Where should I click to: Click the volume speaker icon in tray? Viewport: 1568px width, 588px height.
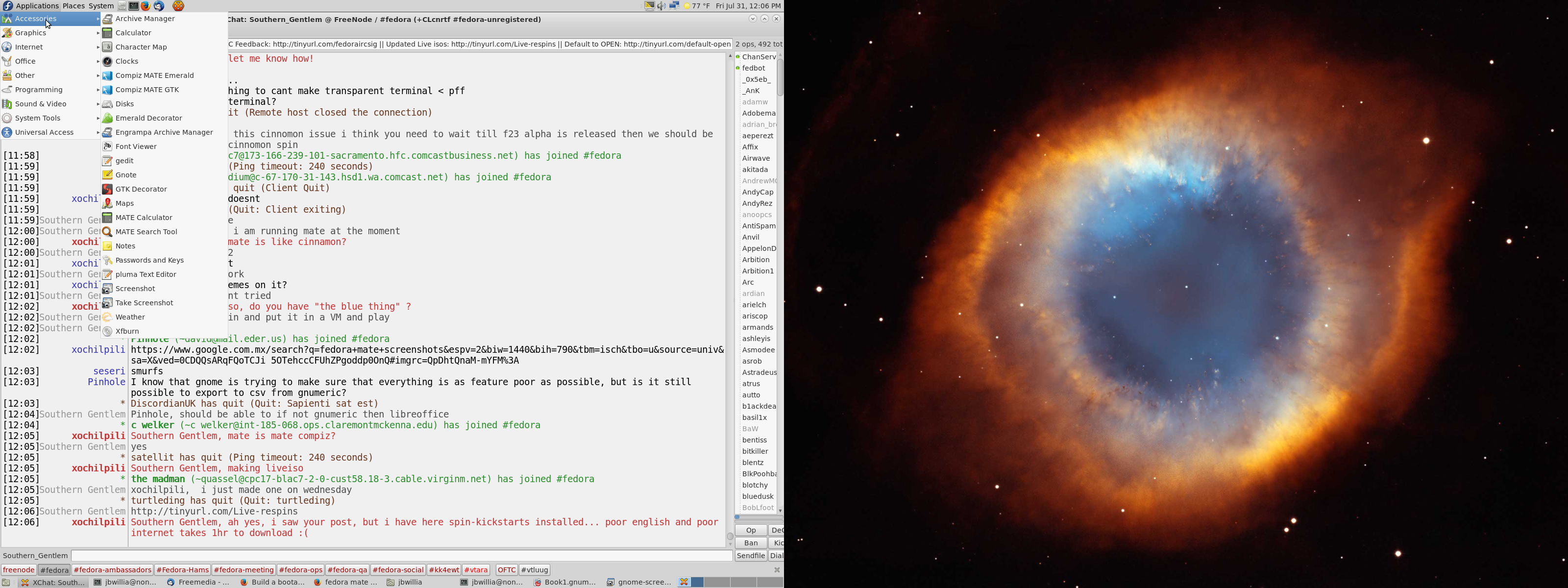coord(661,5)
